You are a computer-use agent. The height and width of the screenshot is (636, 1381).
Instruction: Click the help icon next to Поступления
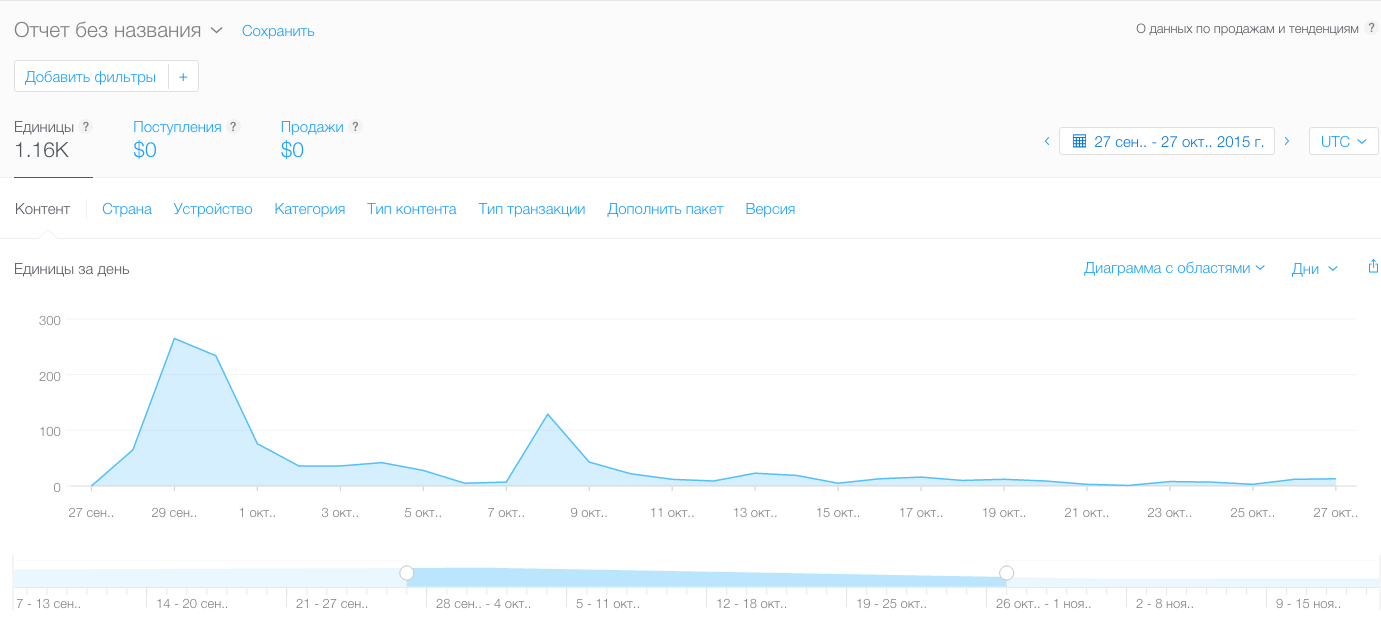pos(233,127)
